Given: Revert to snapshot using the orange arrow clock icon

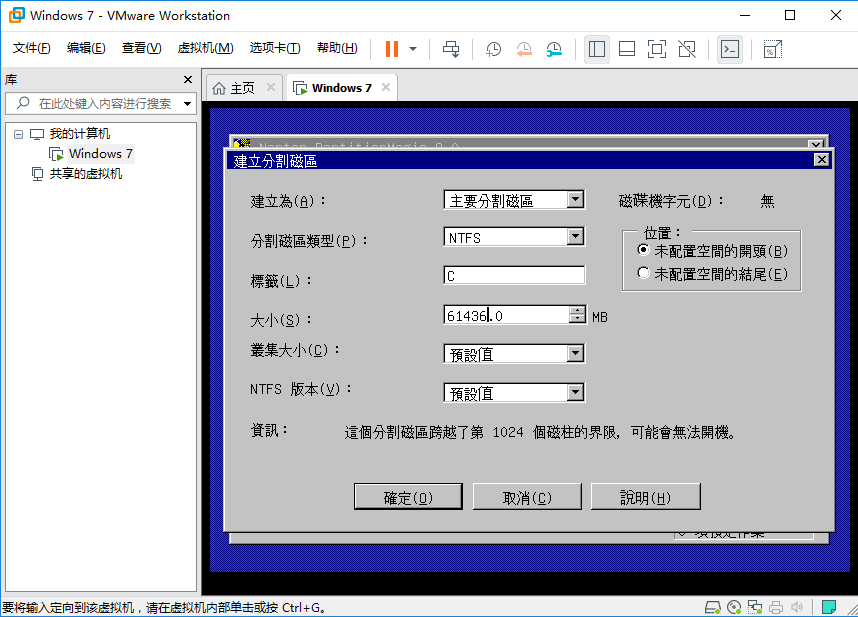Looking at the screenshot, I should pyautogui.click(x=524, y=49).
